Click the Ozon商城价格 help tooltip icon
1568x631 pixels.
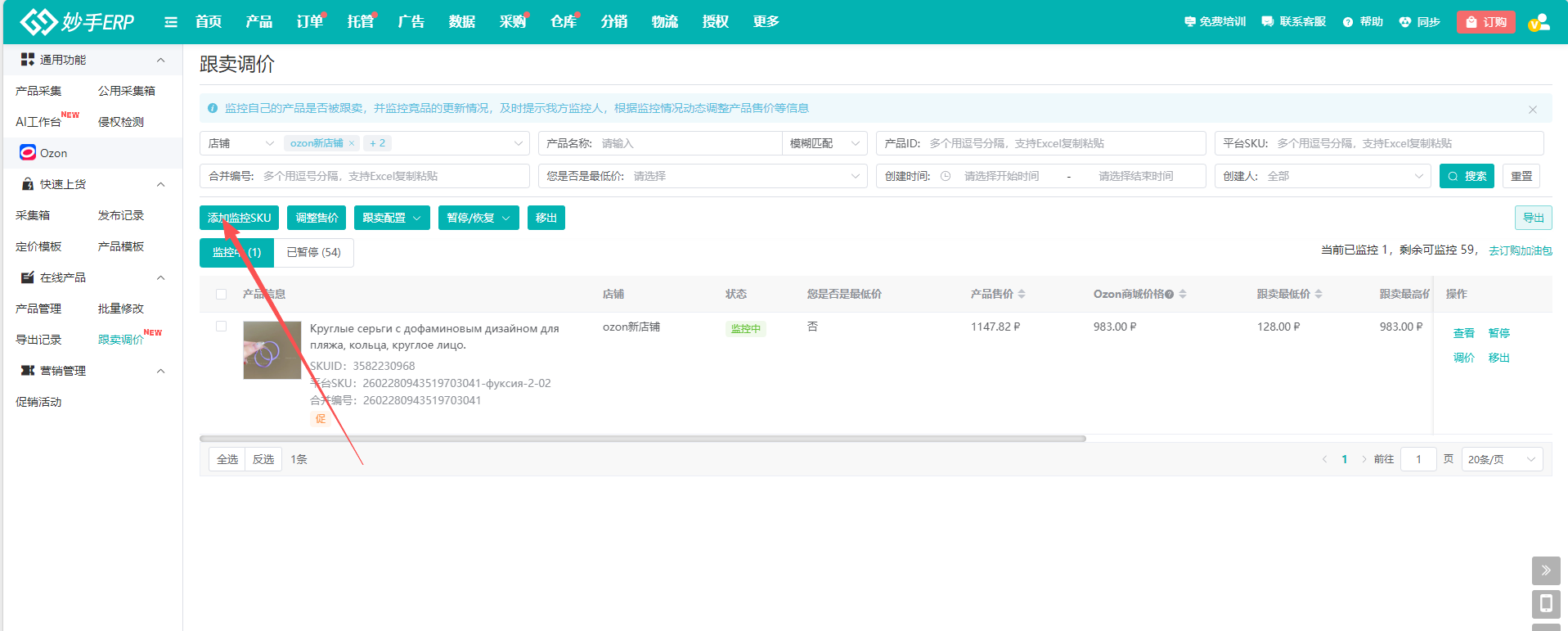(1170, 295)
